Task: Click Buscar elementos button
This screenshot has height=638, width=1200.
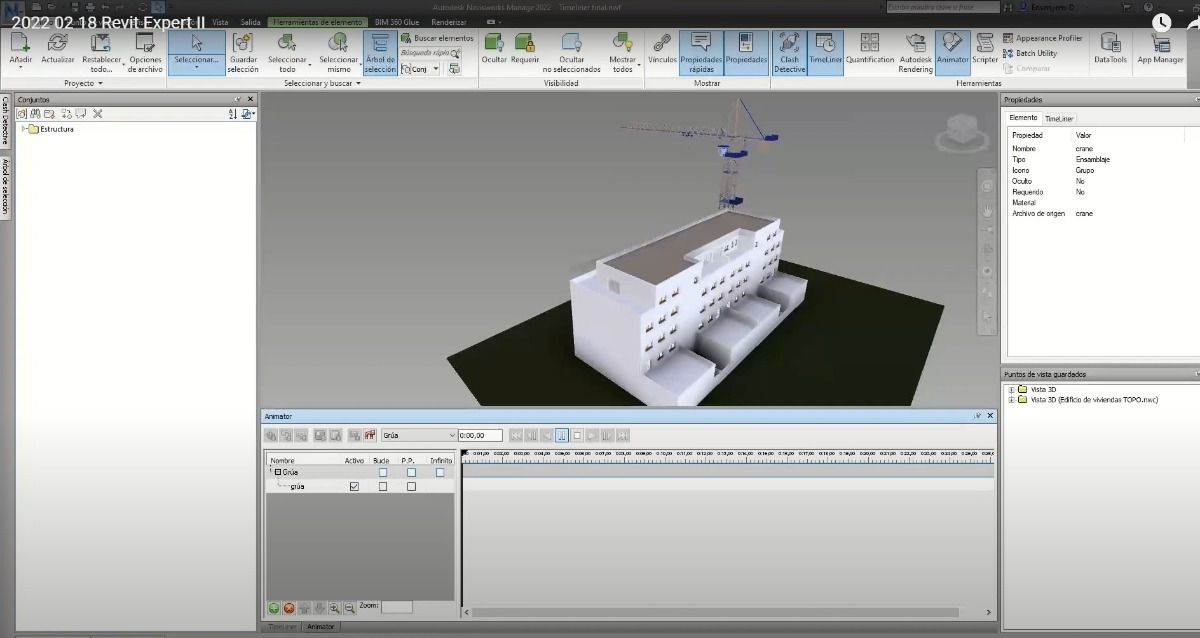Action: pyautogui.click(x=437, y=38)
